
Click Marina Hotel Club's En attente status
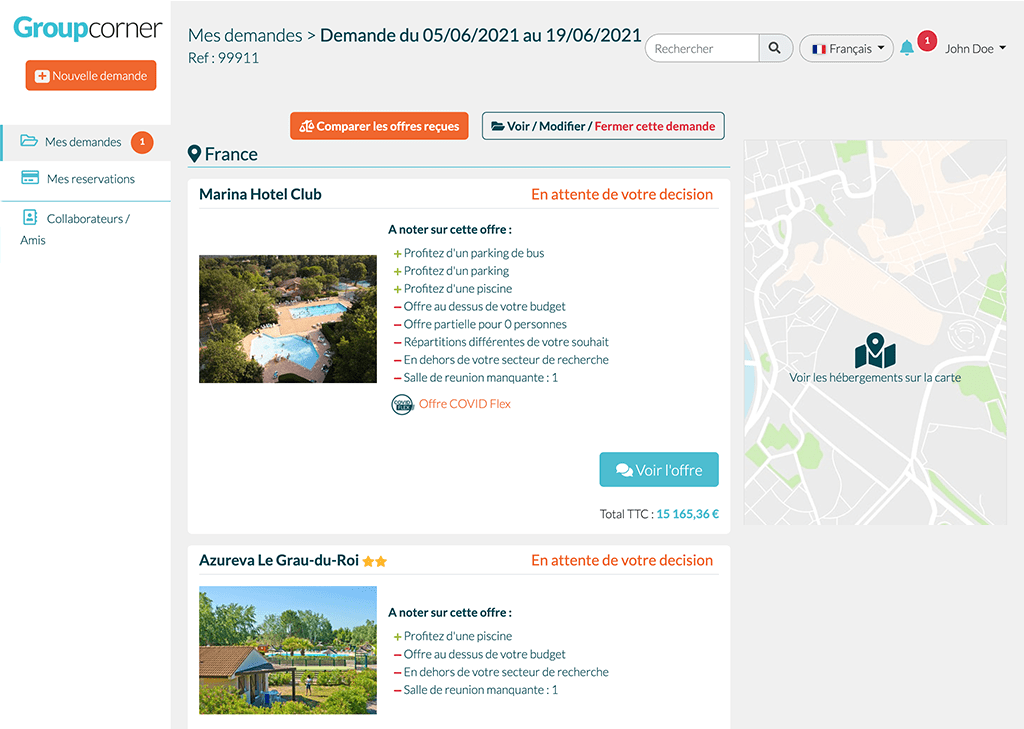click(622, 194)
